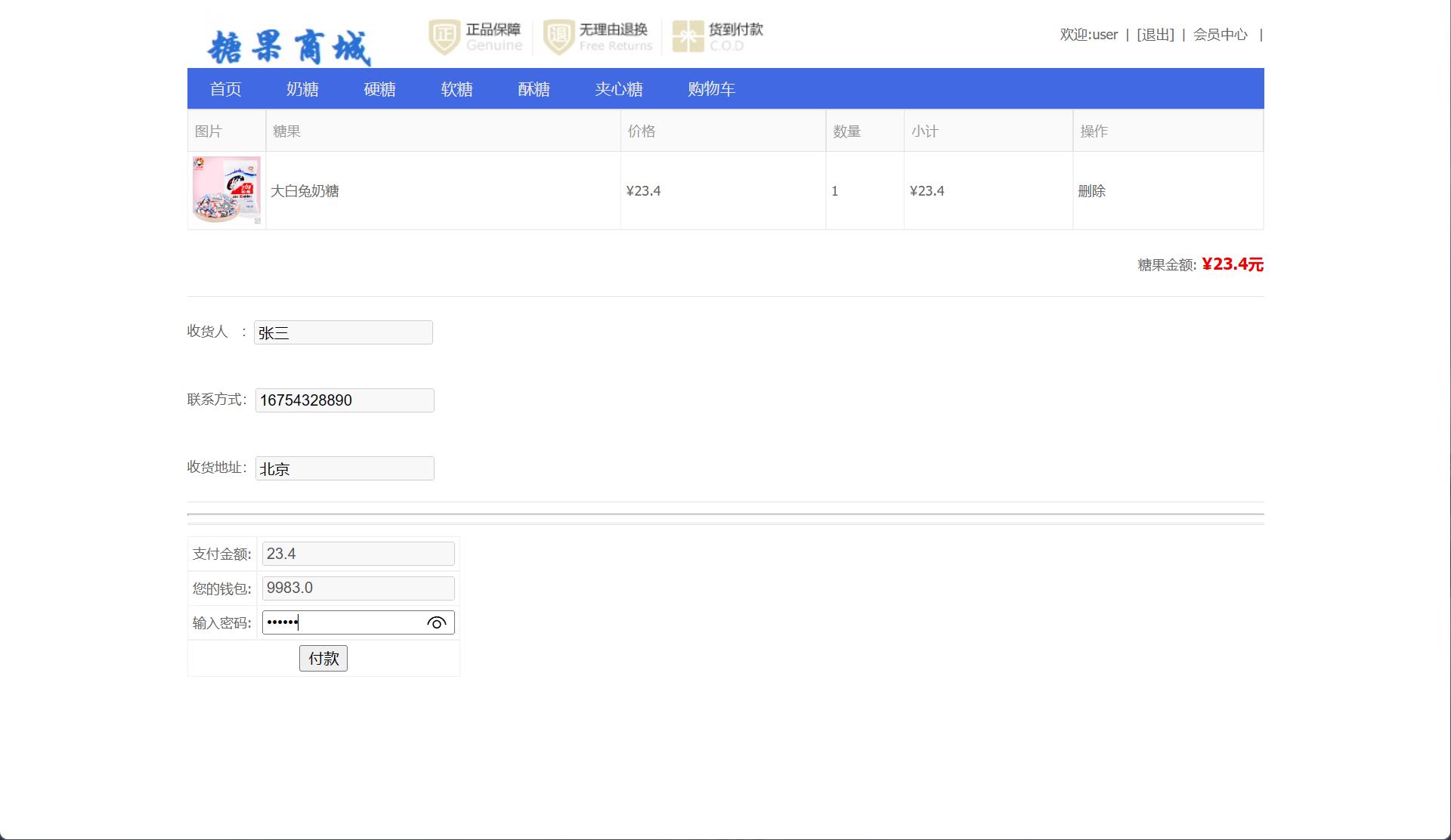Open the 奶糖 category menu

(302, 89)
